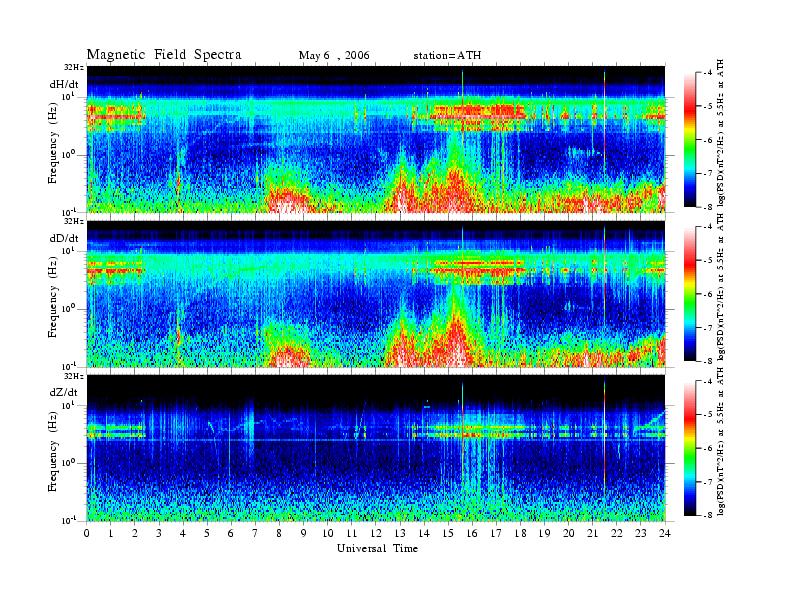Click the '7' tick on the time axis
792x612 pixels.
coord(255,533)
